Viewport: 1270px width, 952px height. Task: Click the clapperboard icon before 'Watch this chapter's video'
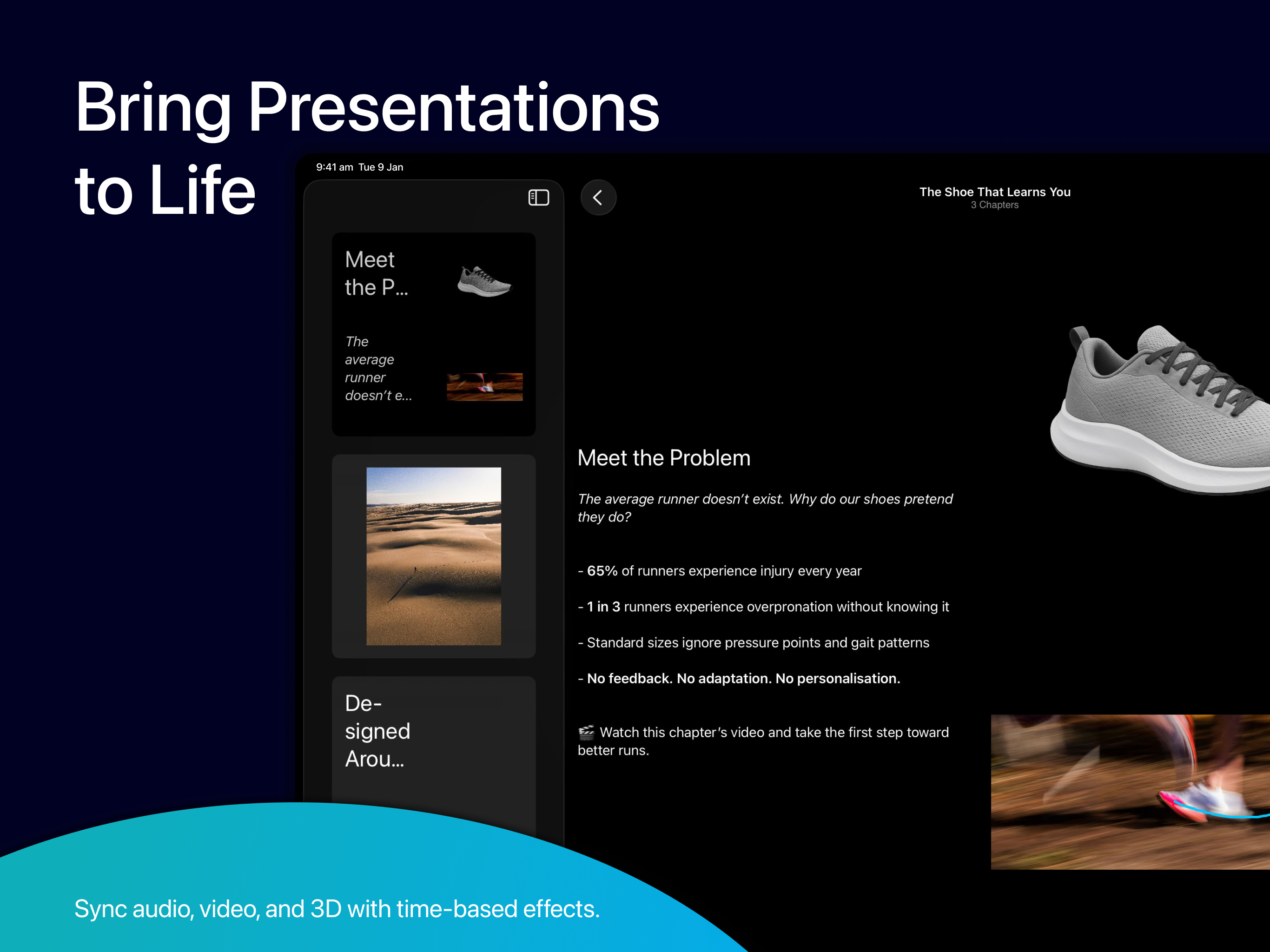(x=586, y=732)
